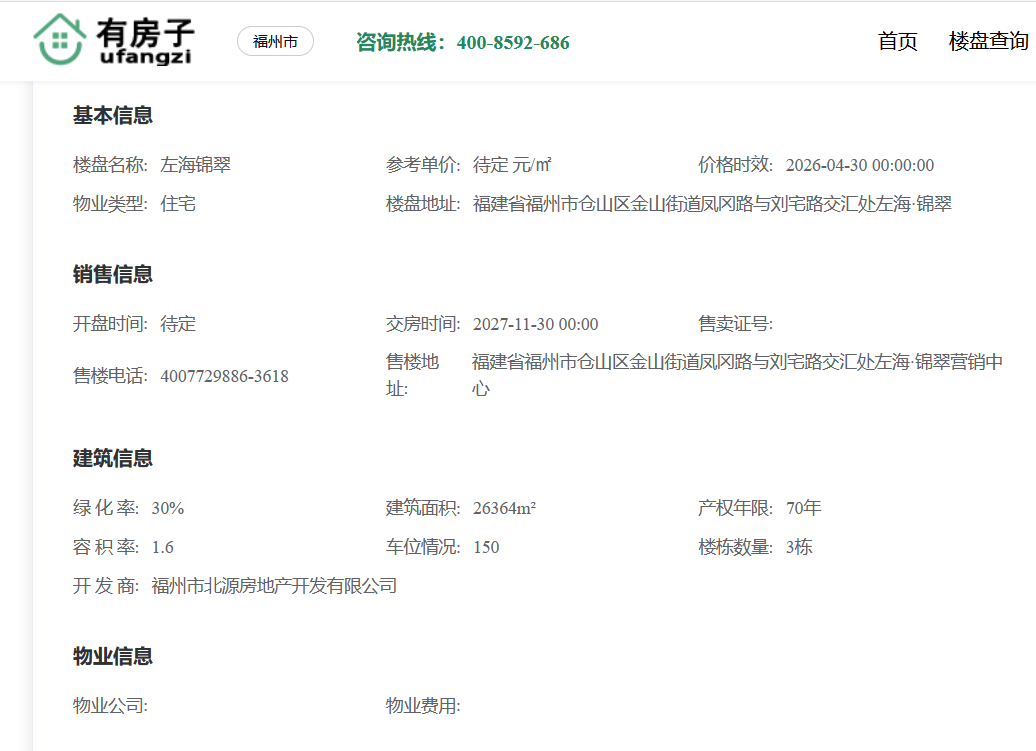This screenshot has width=1036, height=751.
Task: Click the developer name 福州市北源房地产开发有限公司
Action: click(274, 586)
